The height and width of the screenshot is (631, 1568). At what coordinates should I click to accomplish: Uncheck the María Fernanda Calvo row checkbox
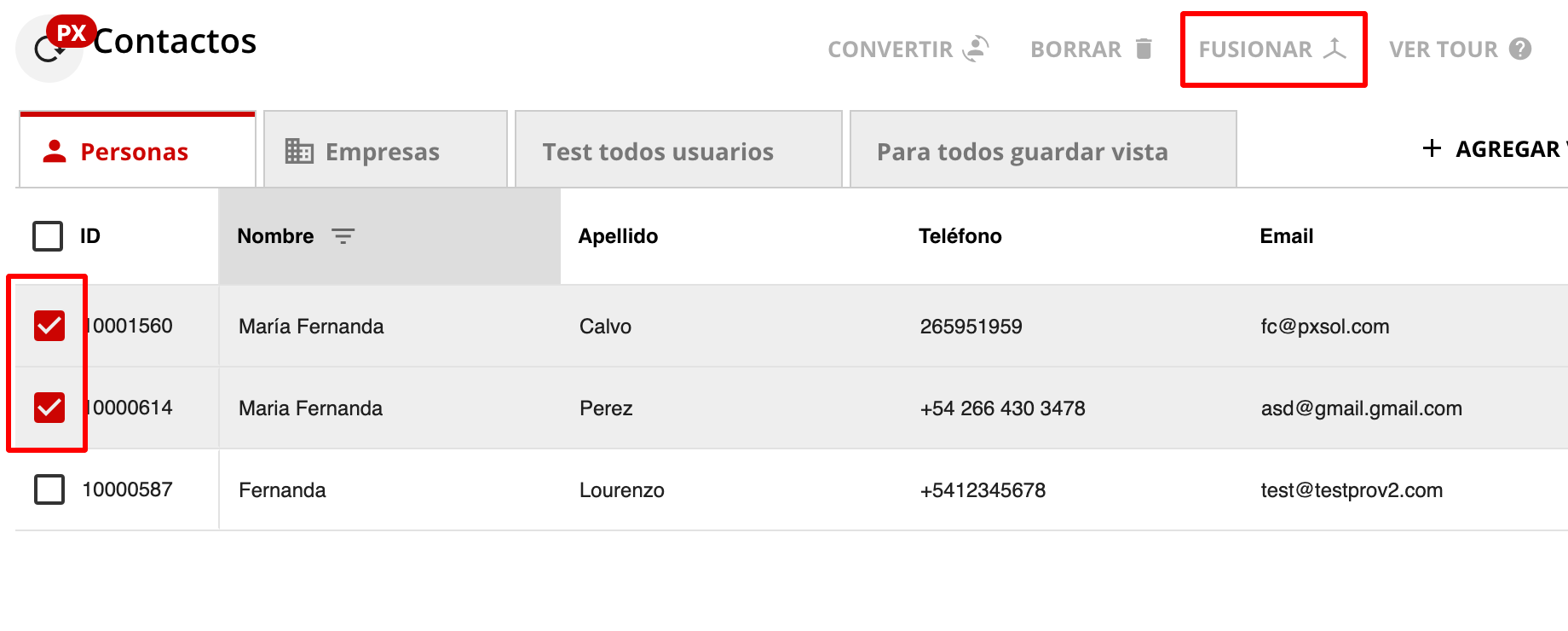[x=49, y=326]
